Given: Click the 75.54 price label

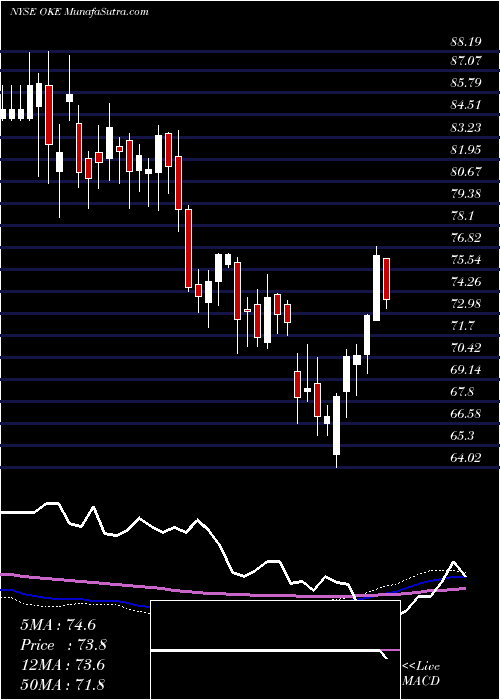Looking at the screenshot, I should tap(466, 260).
